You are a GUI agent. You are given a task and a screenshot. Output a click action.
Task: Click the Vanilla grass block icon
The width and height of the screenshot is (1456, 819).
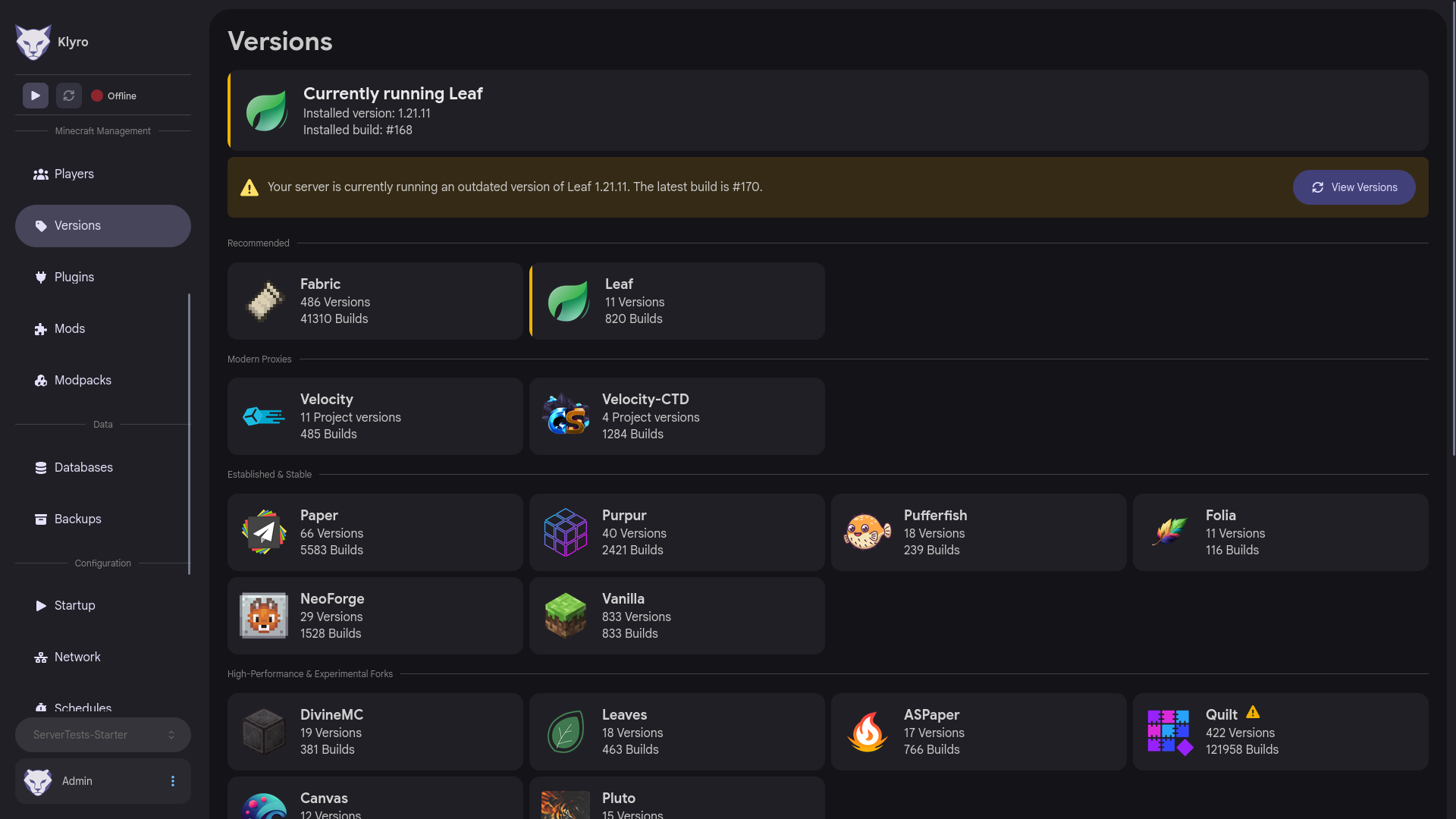[566, 616]
